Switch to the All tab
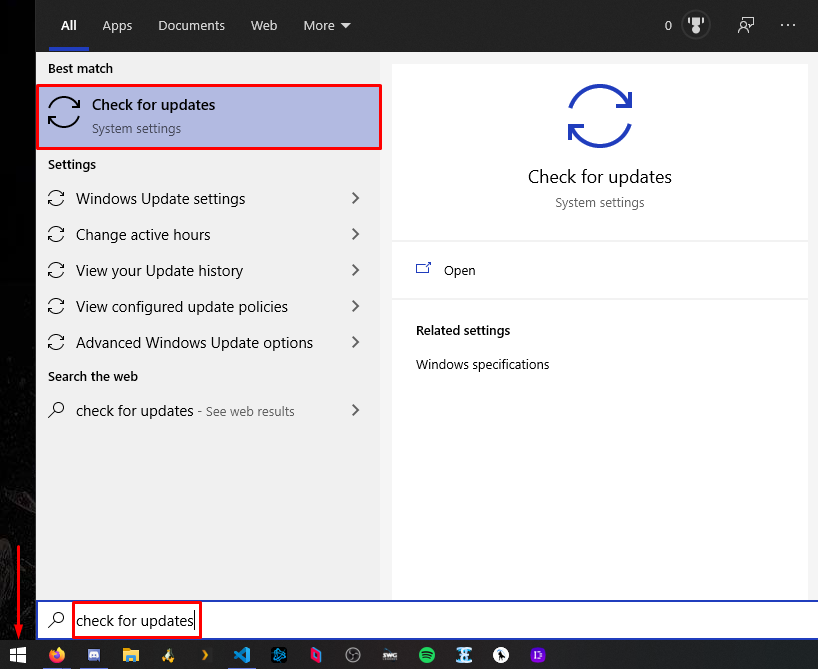The height and width of the screenshot is (669, 818). click(x=68, y=26)
